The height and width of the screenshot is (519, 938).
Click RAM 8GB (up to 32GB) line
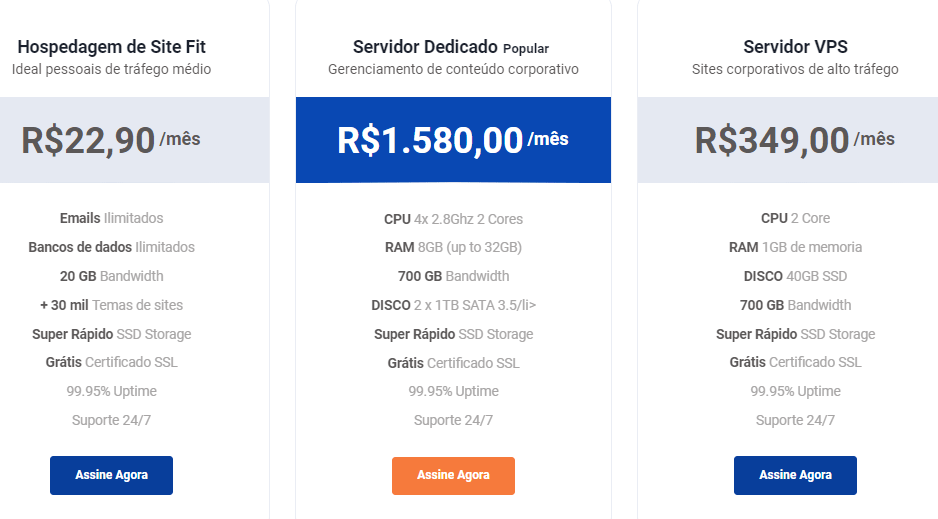tap(453, 247)
